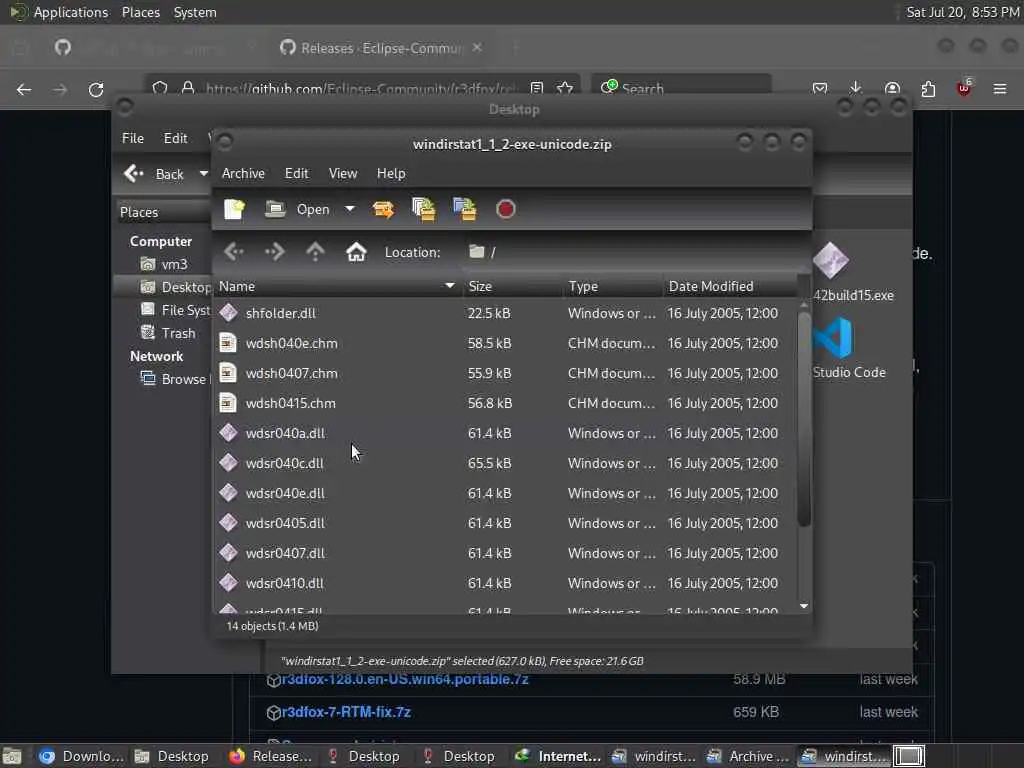Expand the Back history dropdown in Desktop window
This screenshot has width=1024, height=768.
(204, 174)
